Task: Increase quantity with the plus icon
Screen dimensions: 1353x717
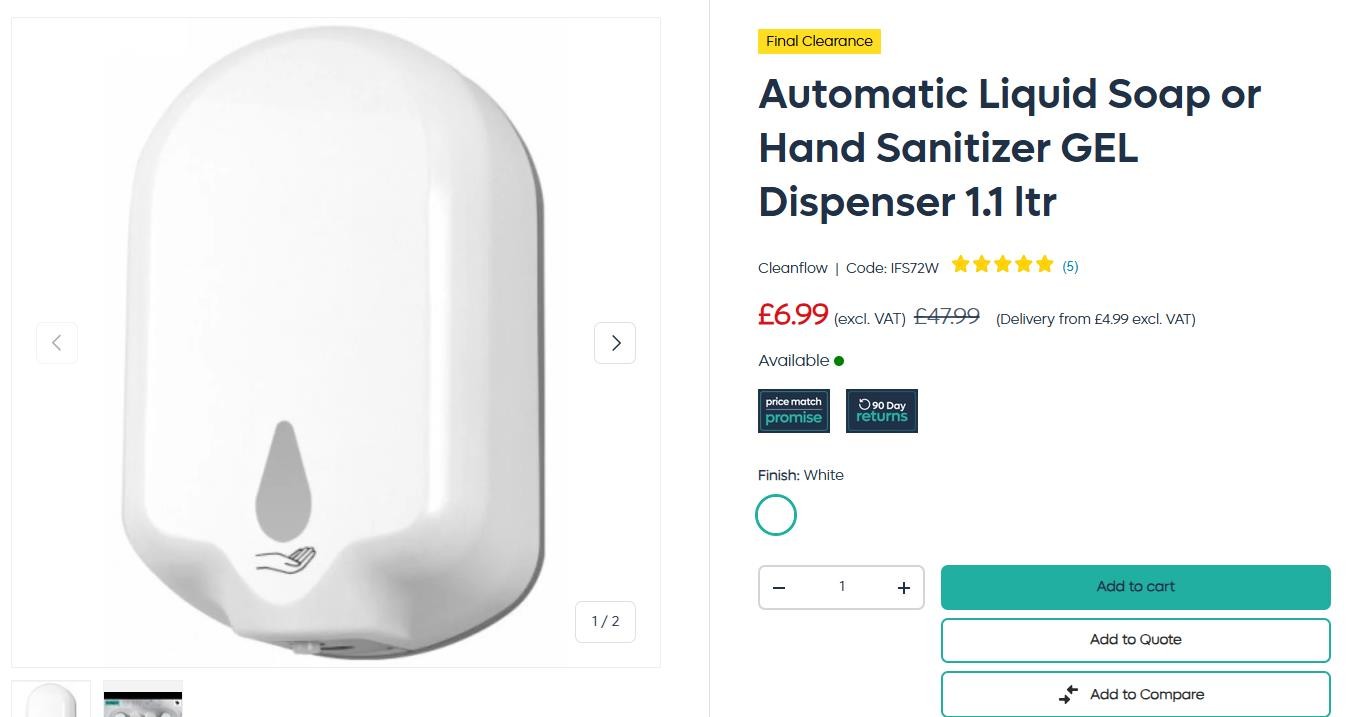Action: [903, 588]
